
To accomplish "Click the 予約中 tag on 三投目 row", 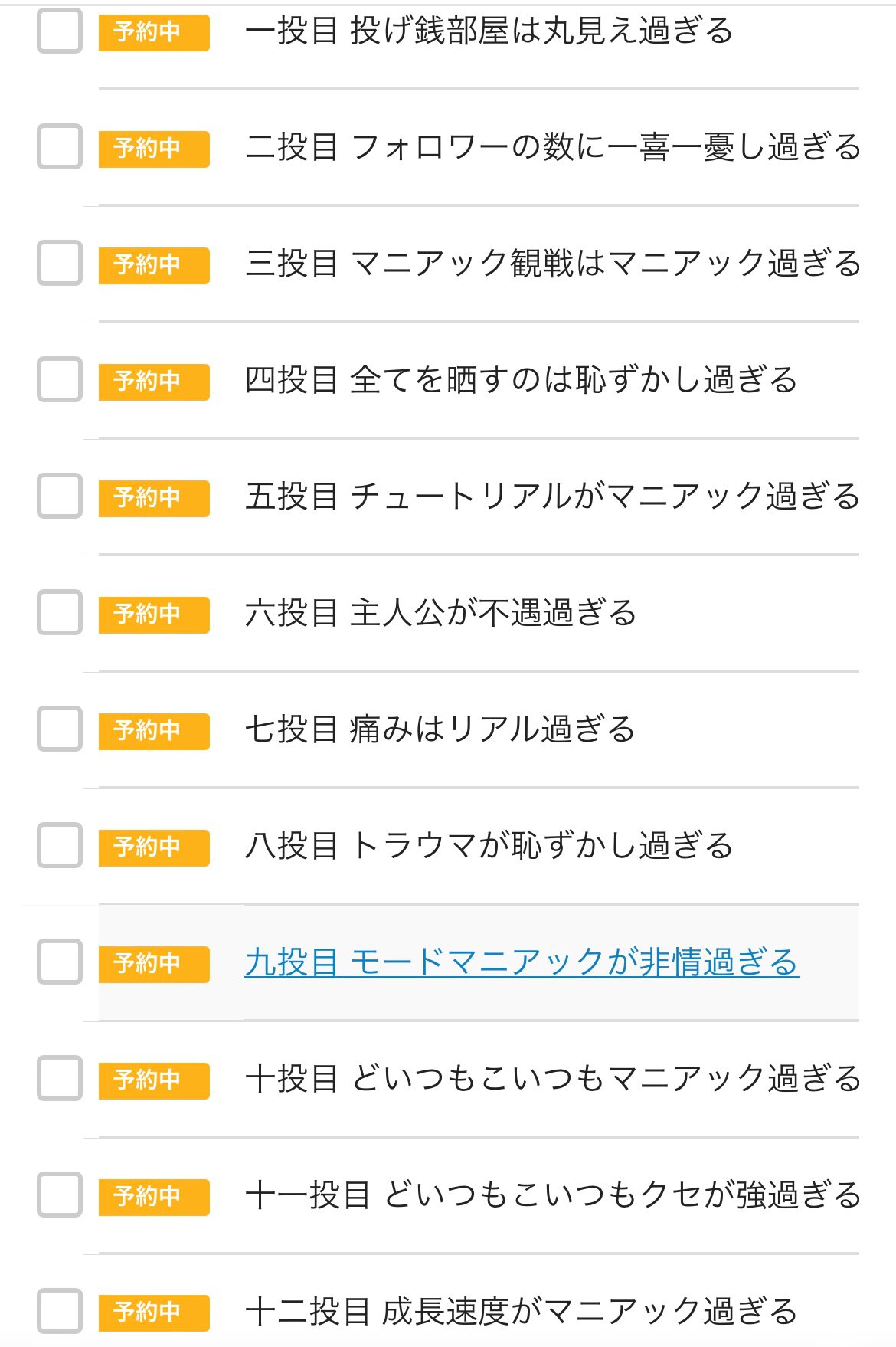I will click(x=154, y=264).
